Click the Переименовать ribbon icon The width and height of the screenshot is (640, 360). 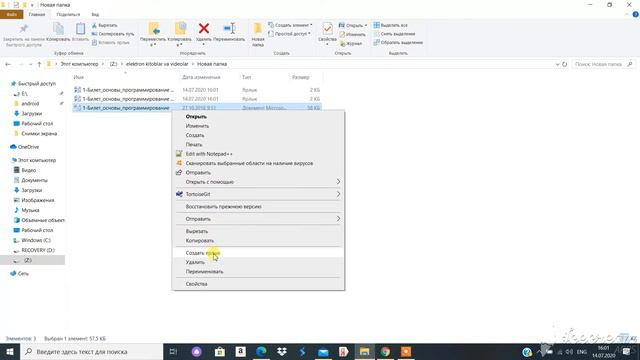click(x=229, y=29)
